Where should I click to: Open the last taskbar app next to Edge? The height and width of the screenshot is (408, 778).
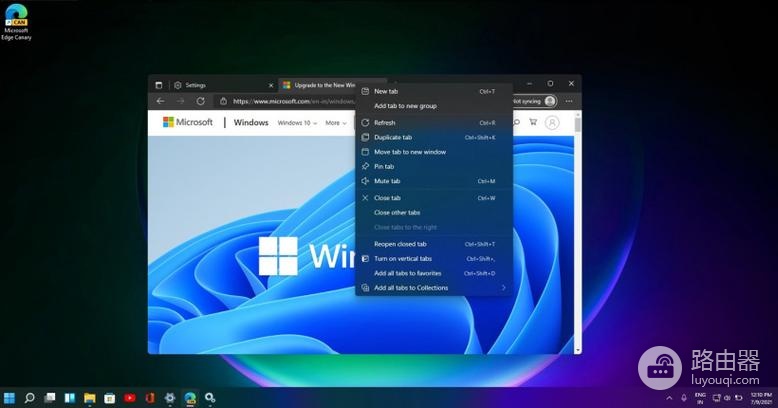(210, 398)
